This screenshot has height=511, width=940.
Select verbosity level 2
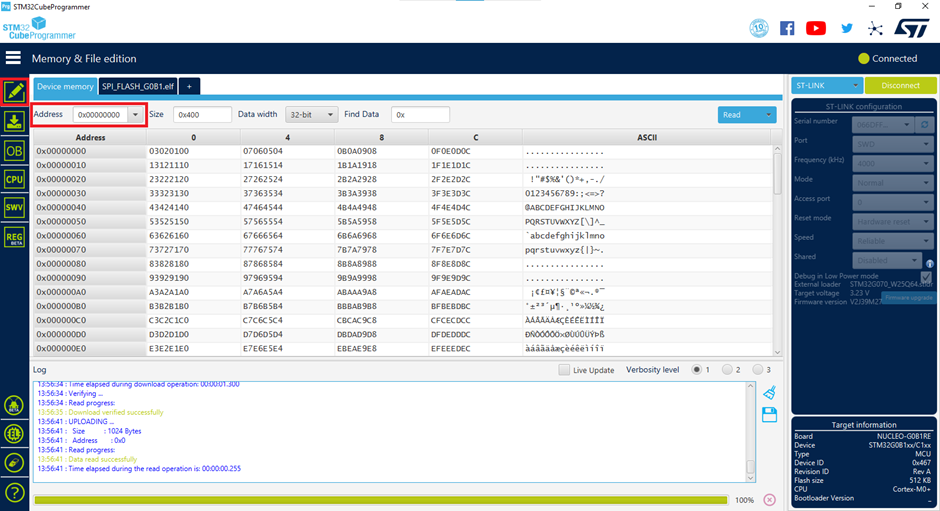pyautogui.click(x=727, y=369)
